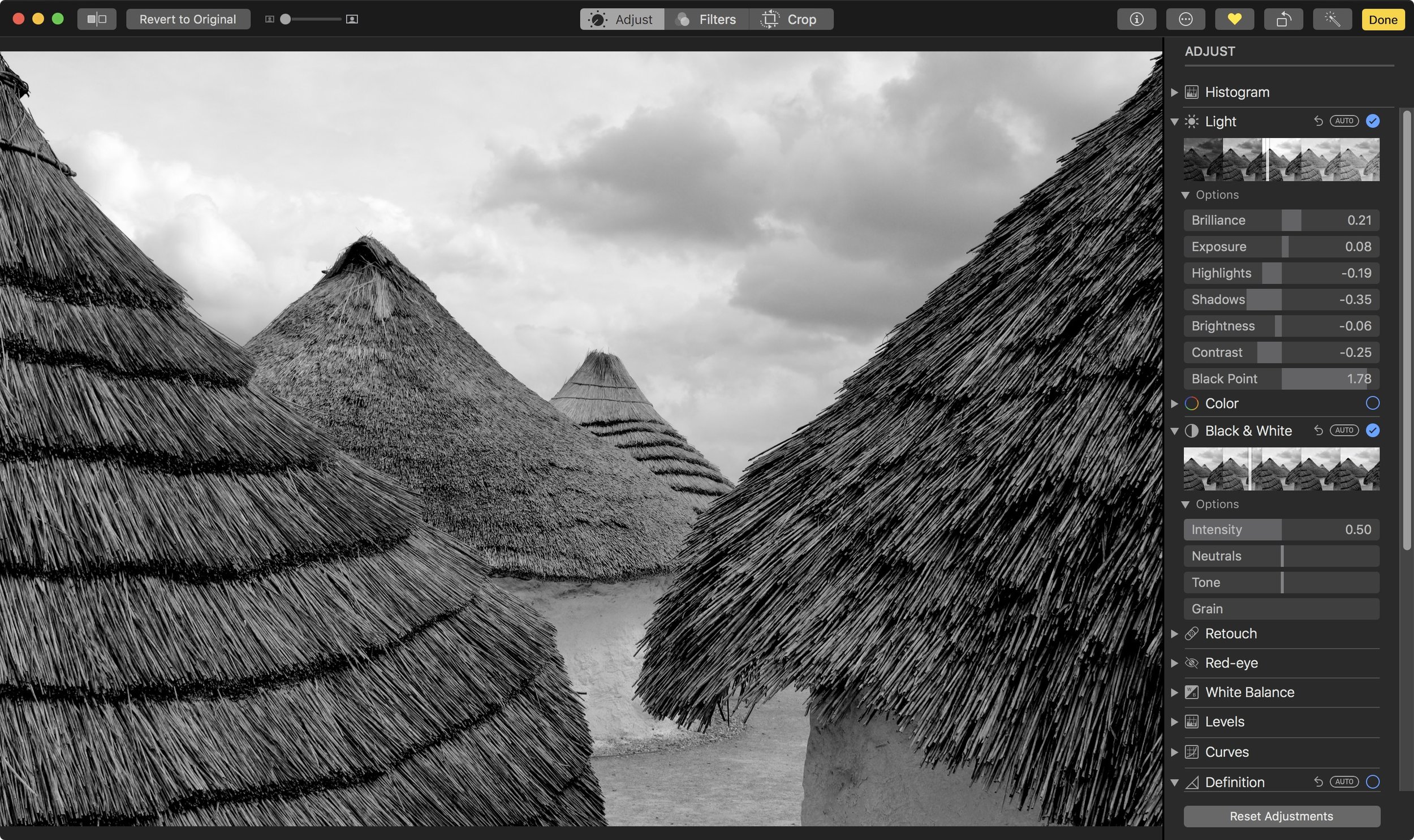Undo the Black & White adjustments arrow
Screen dimensions: 1414x840
1318,430
